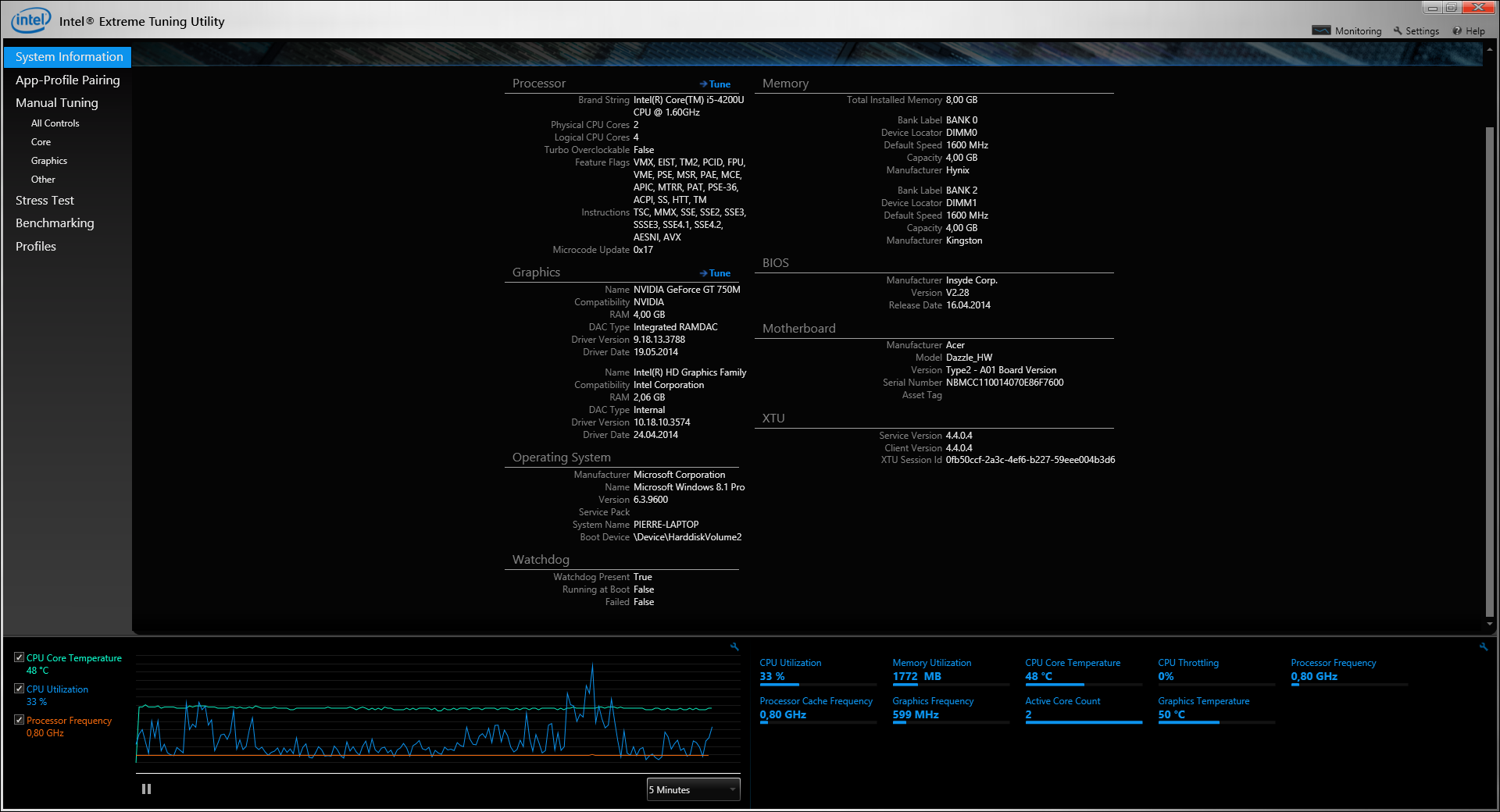
Task: Minimize the Extreme Tuning Utility window
Action: (1432, 7)
